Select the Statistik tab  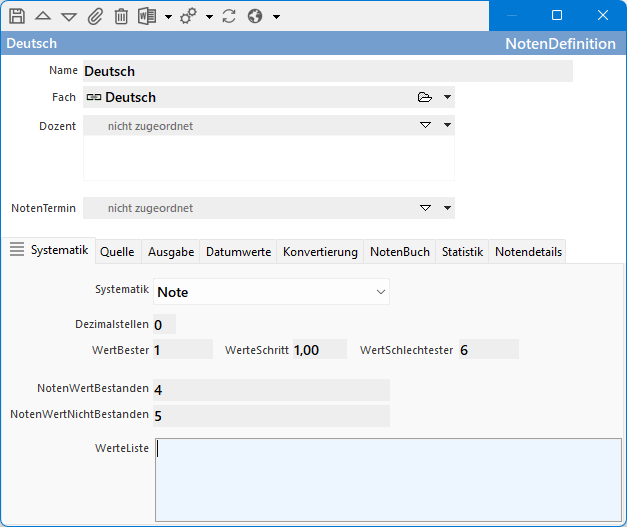tap(462, 252)
